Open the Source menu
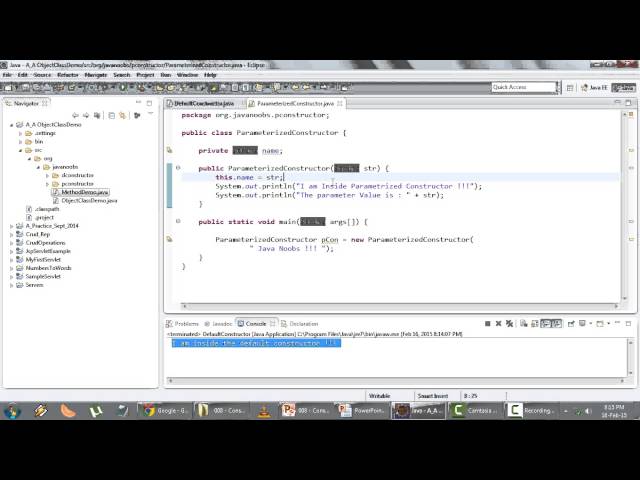Viewport: 640px width, 480px height. [x=42, y=75]
